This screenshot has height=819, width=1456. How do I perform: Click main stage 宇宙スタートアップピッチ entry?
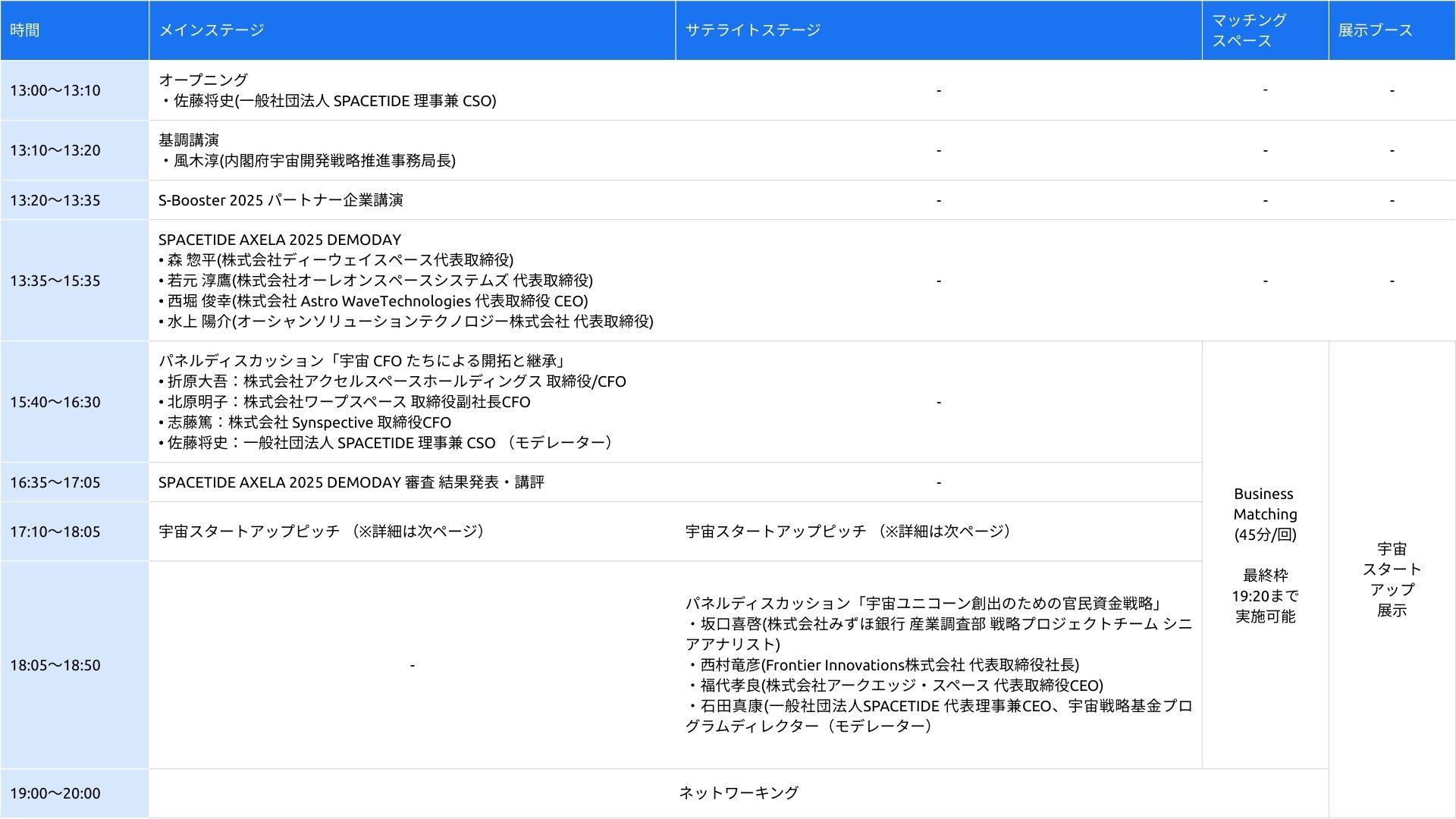pyautogui.click(x=323, y=532)
